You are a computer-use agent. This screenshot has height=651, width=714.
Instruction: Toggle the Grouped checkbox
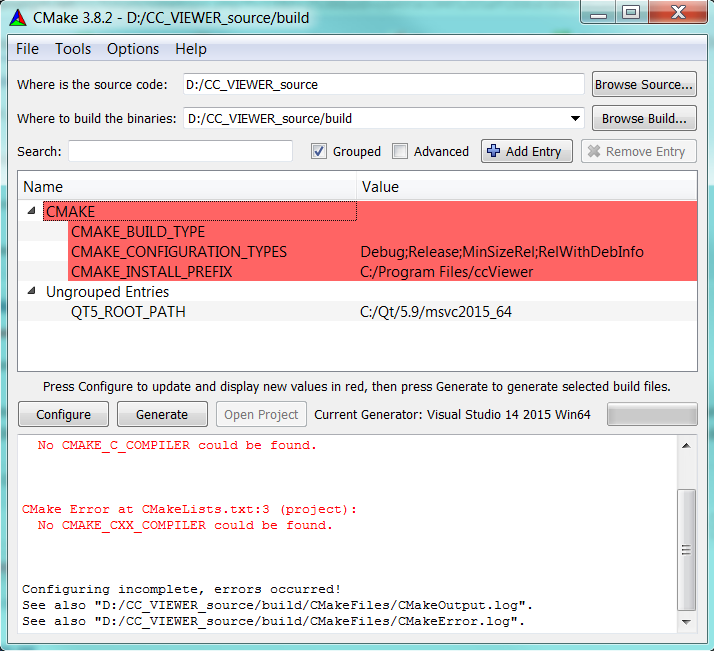(x=319, y=151)
